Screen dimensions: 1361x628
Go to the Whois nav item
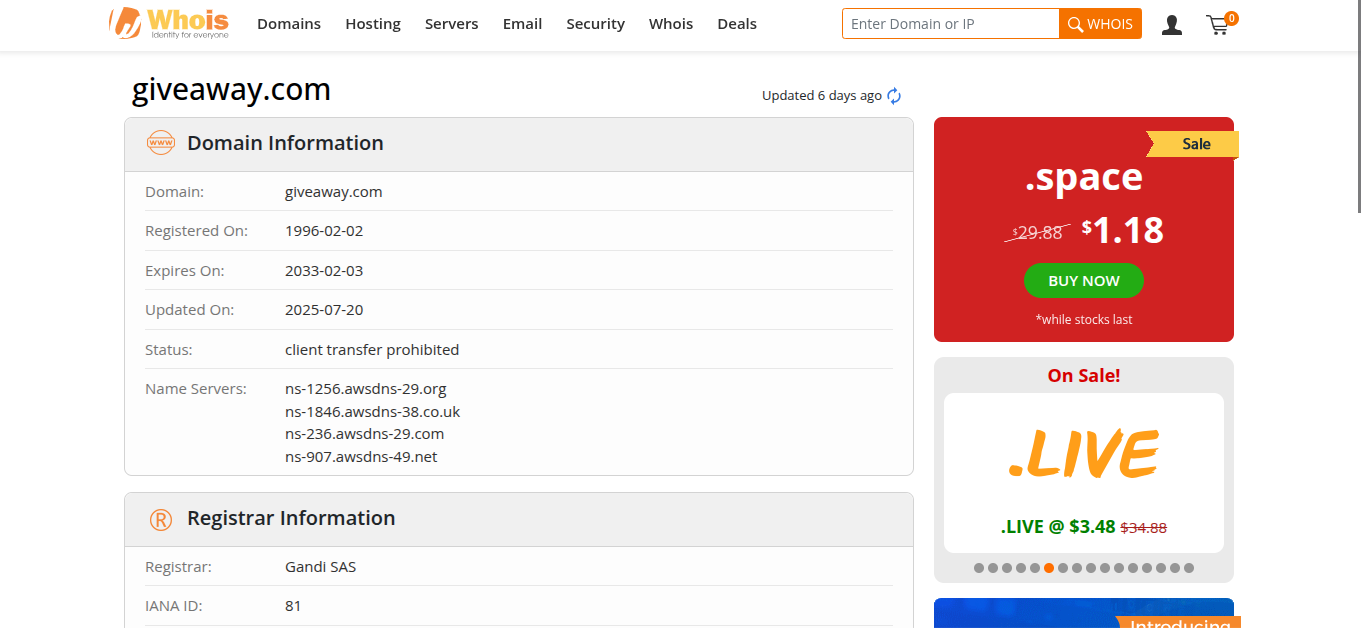pos(670,24)
